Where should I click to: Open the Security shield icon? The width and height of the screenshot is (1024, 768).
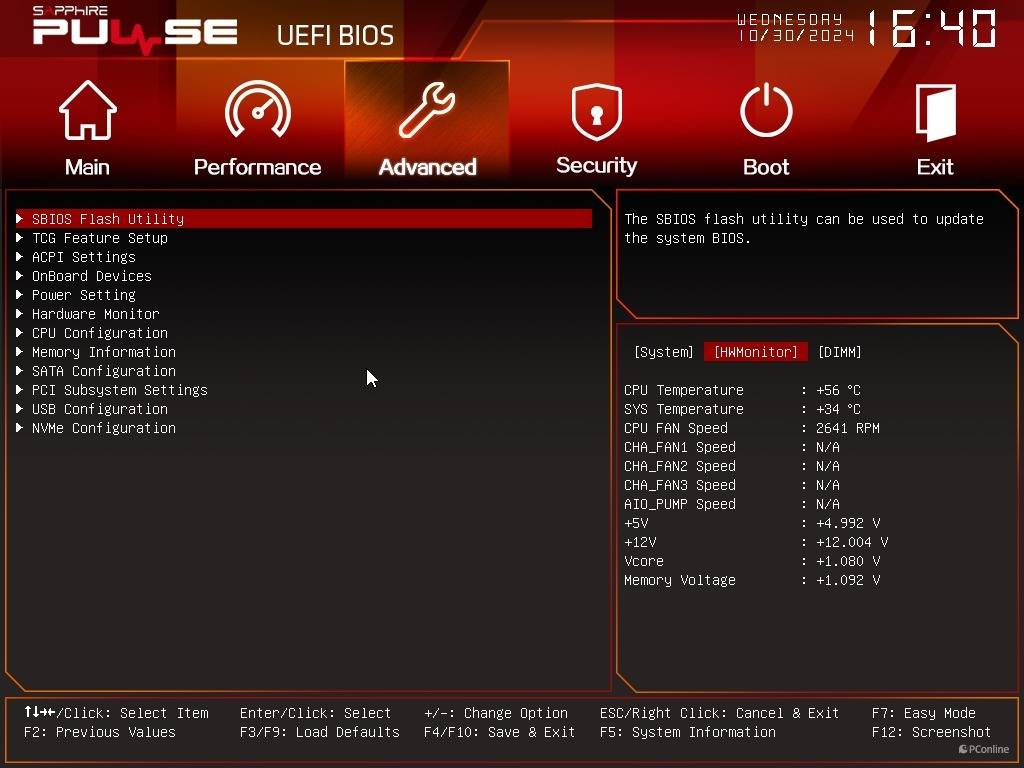(x=596, y=112)
